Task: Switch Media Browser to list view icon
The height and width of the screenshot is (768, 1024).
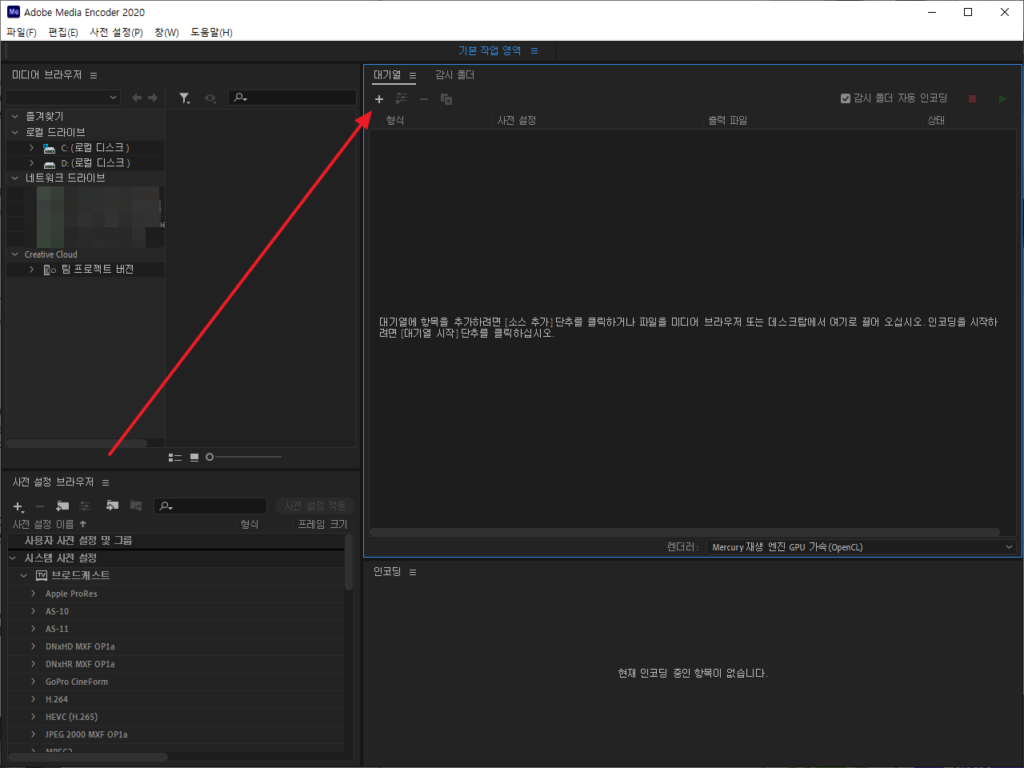Action: point(175,457)
